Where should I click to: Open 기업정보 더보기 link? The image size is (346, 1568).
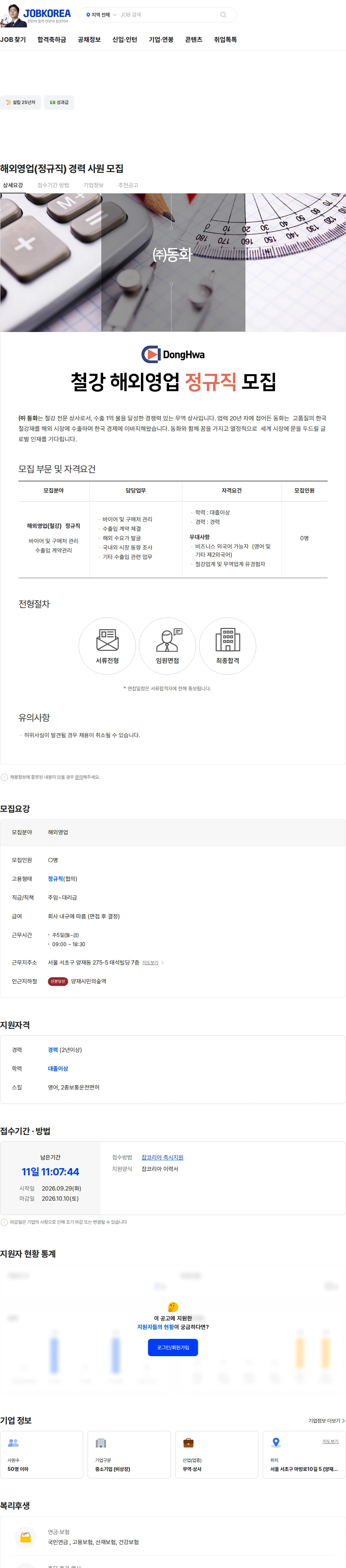[x=326, y=1421]
